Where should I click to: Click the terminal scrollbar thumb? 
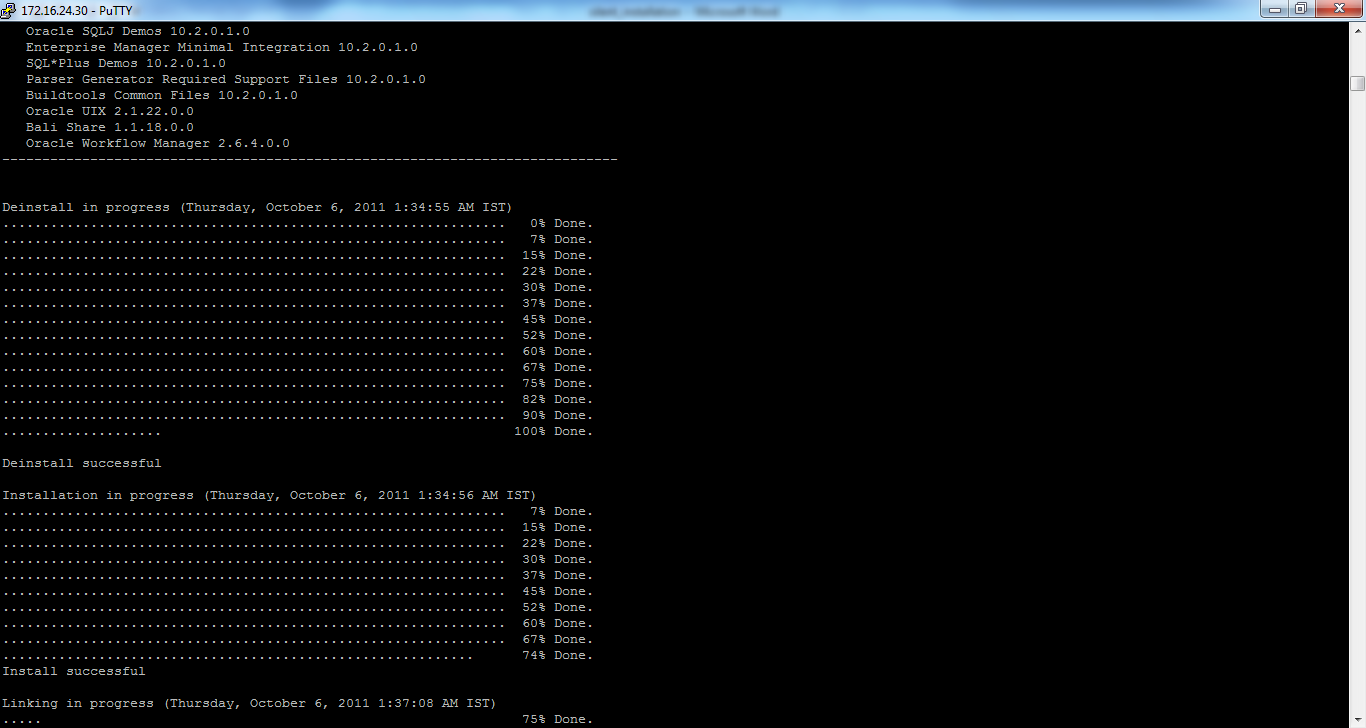pos(1357,83)
